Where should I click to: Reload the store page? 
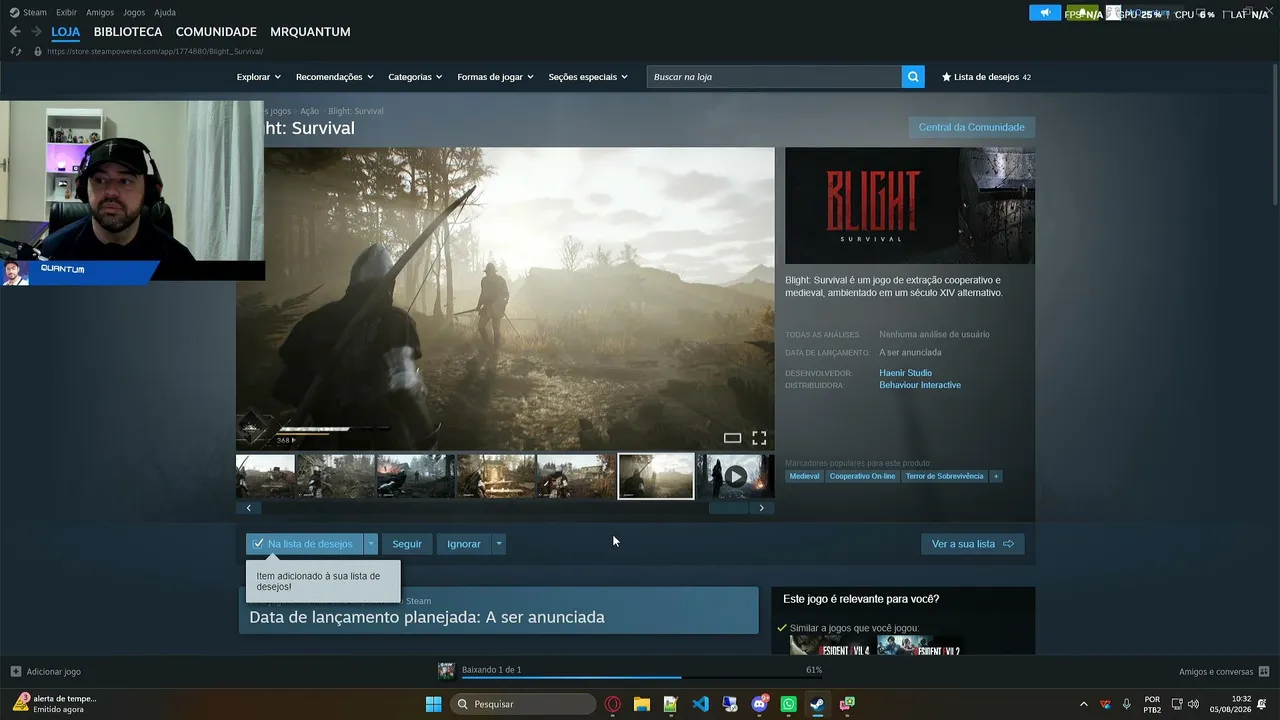coord(15,51)
